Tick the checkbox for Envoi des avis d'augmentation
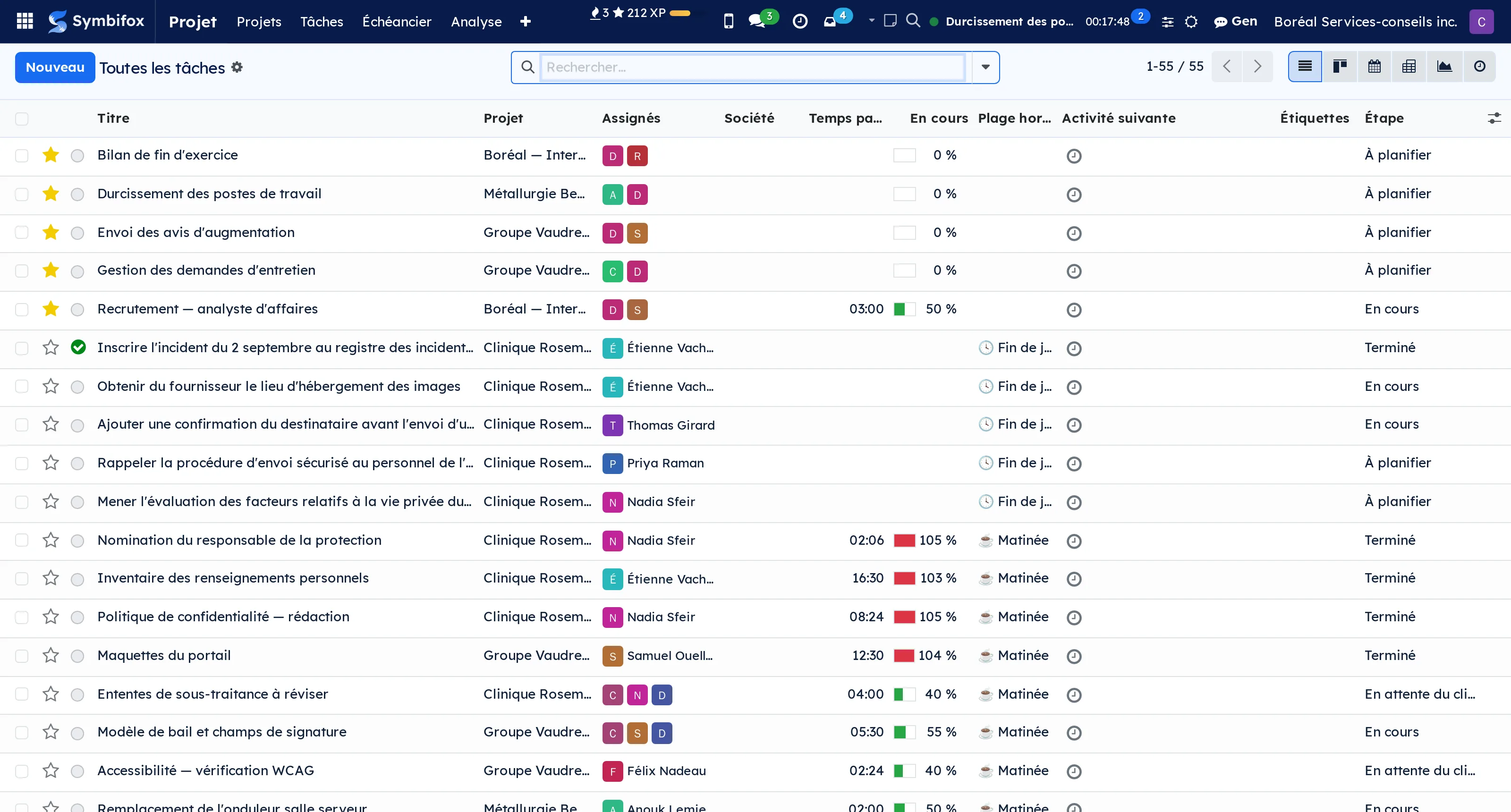Image resolution: width=1511 pixels, height=812 pixels. 22,233
